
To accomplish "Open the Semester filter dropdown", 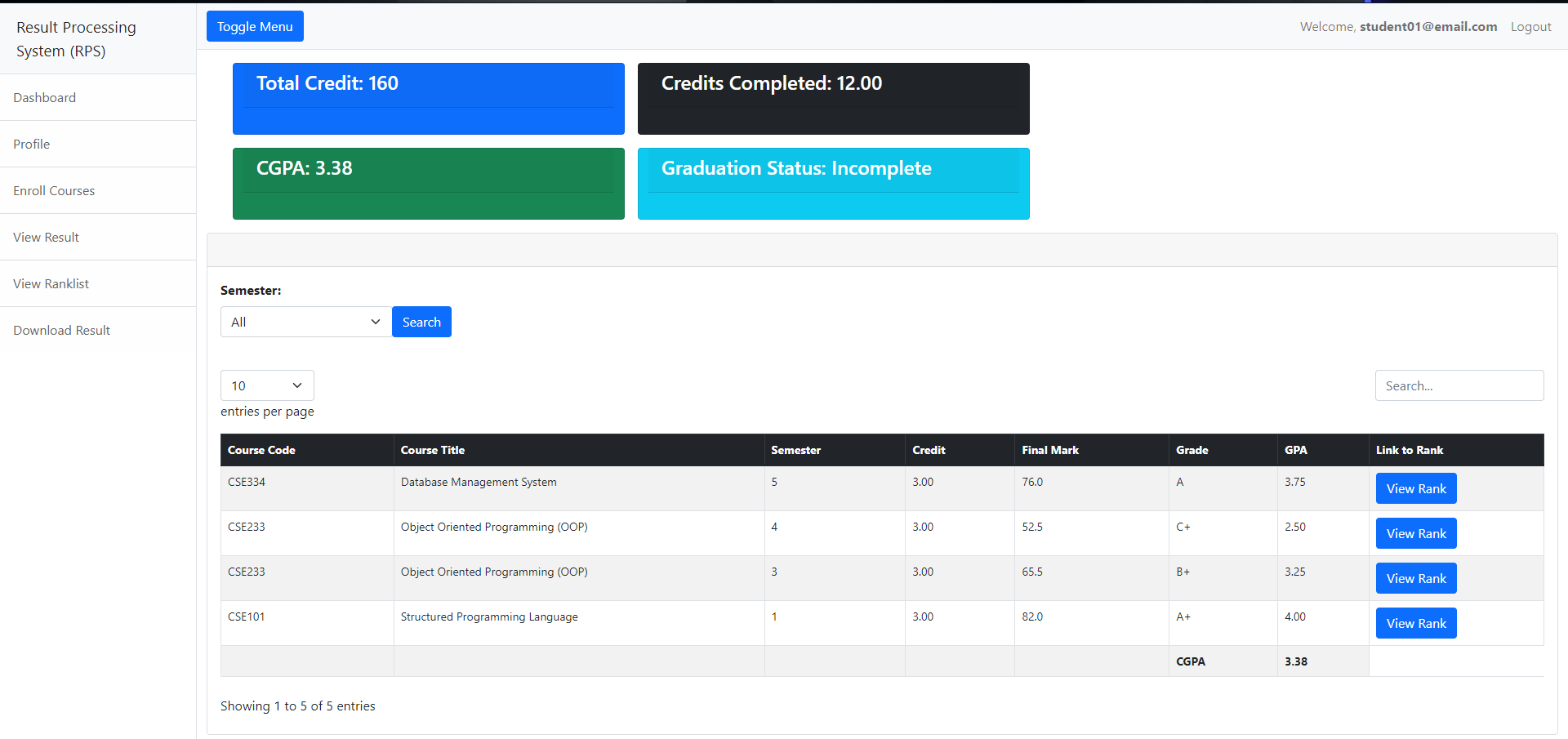I will tap(305, 321).
